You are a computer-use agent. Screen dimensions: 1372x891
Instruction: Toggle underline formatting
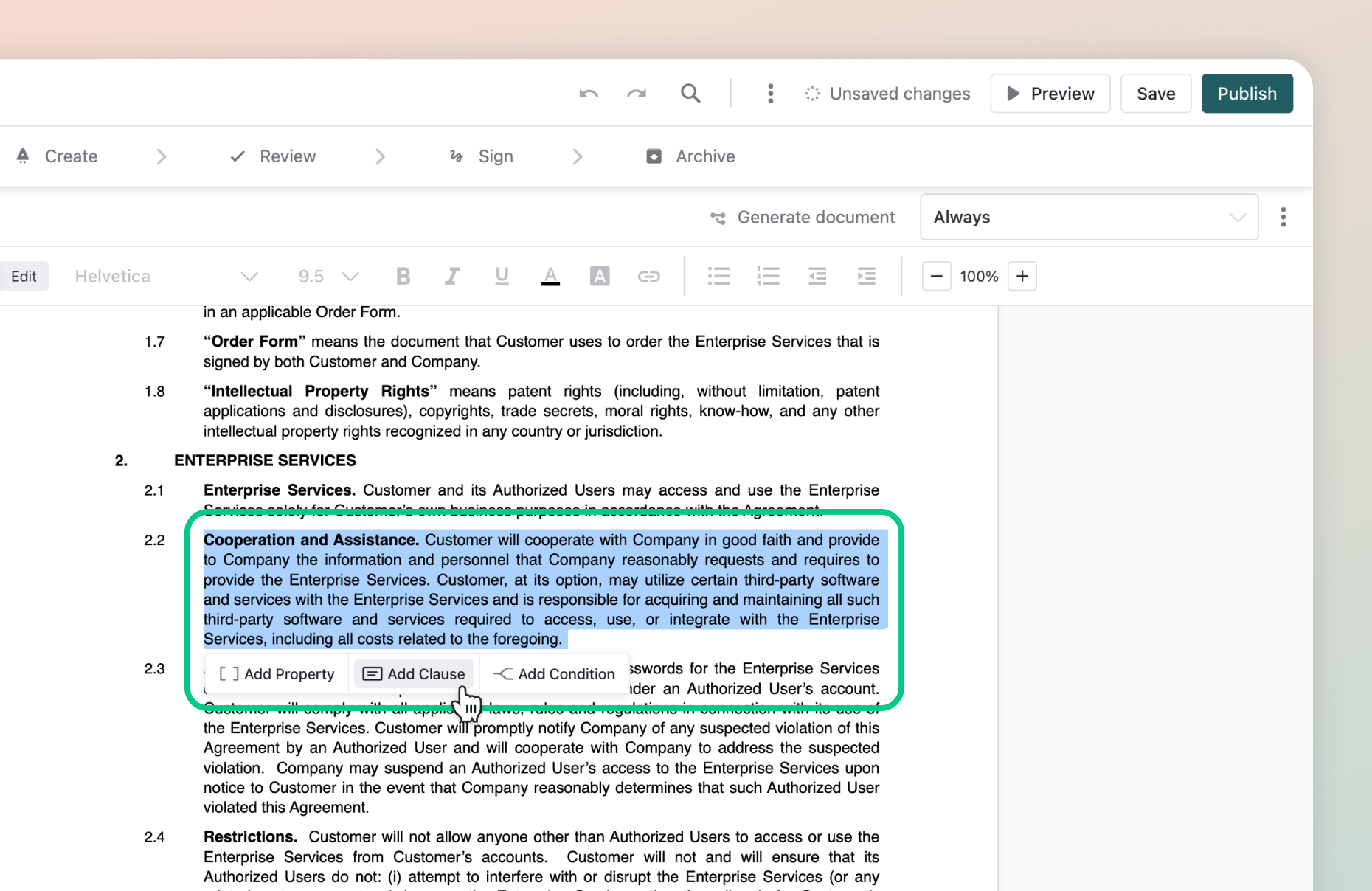(x=502, y=276)
